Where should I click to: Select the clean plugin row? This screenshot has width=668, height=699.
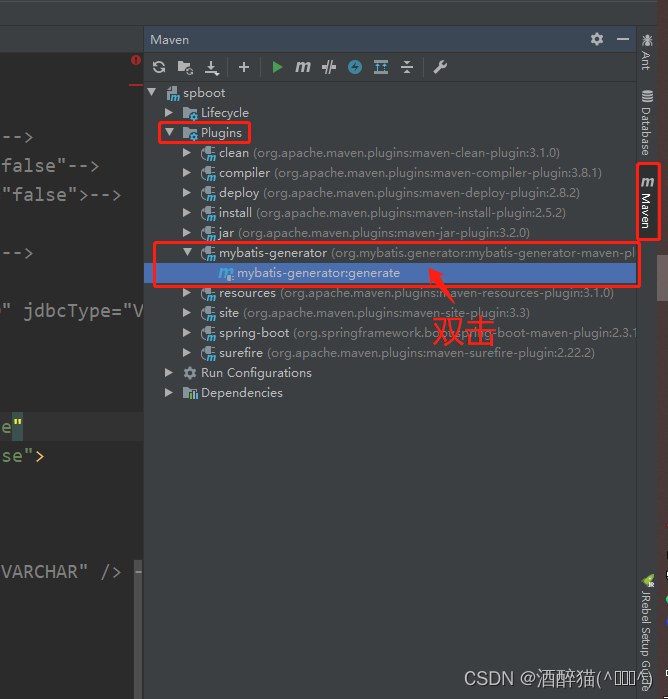click(x=389, y=153)
